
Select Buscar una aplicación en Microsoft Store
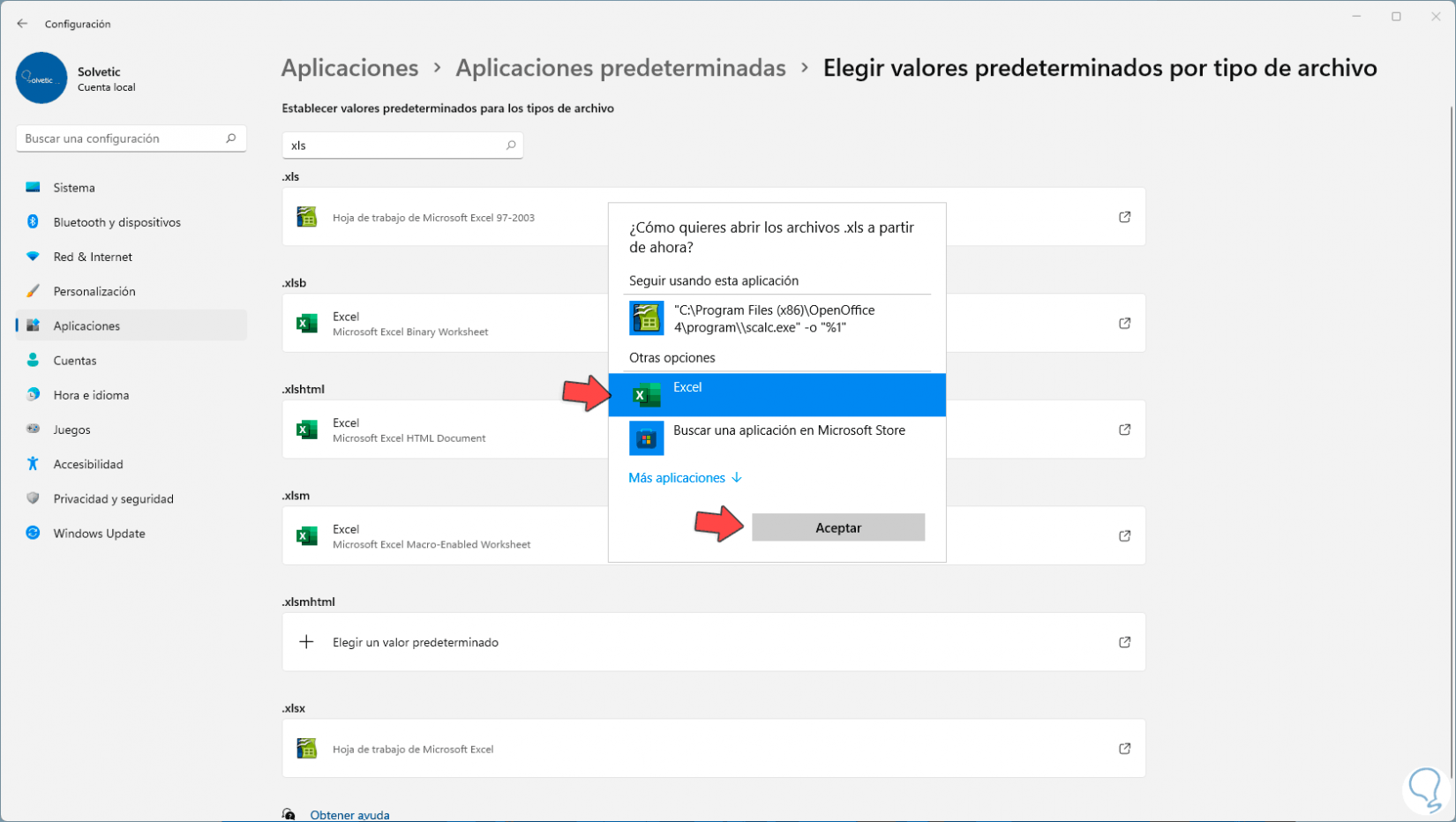[x=777, y=438]
